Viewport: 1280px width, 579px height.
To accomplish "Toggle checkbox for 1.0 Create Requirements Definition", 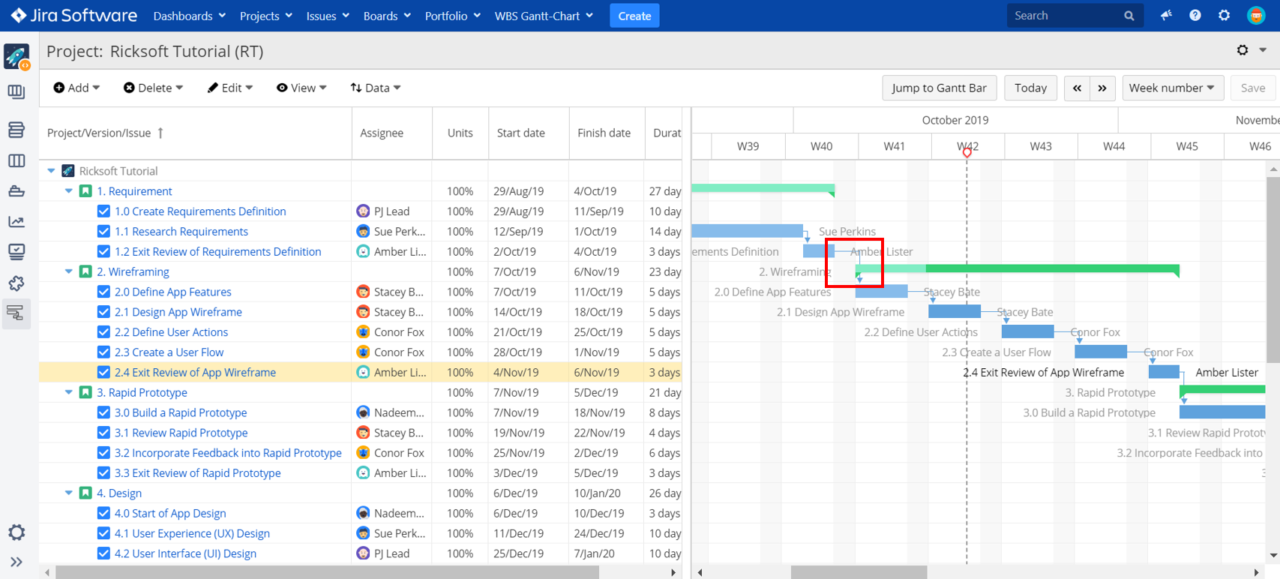I will tap(104, 212).
